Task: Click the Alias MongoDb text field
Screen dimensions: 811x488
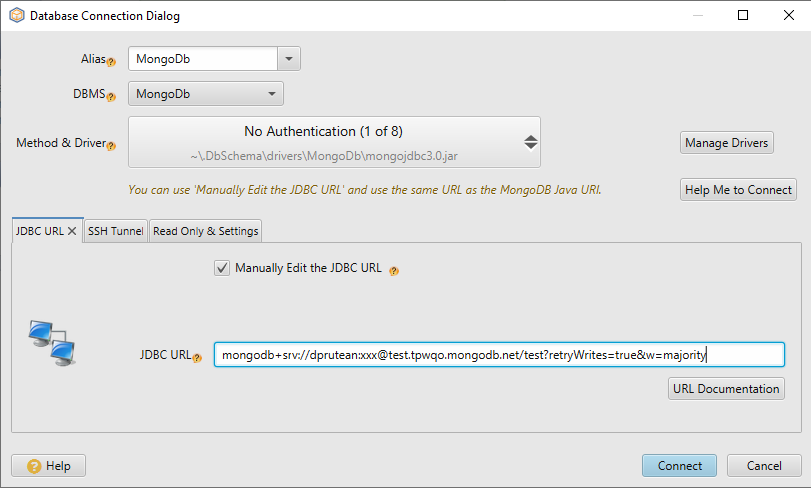Action: coord(203,59)
